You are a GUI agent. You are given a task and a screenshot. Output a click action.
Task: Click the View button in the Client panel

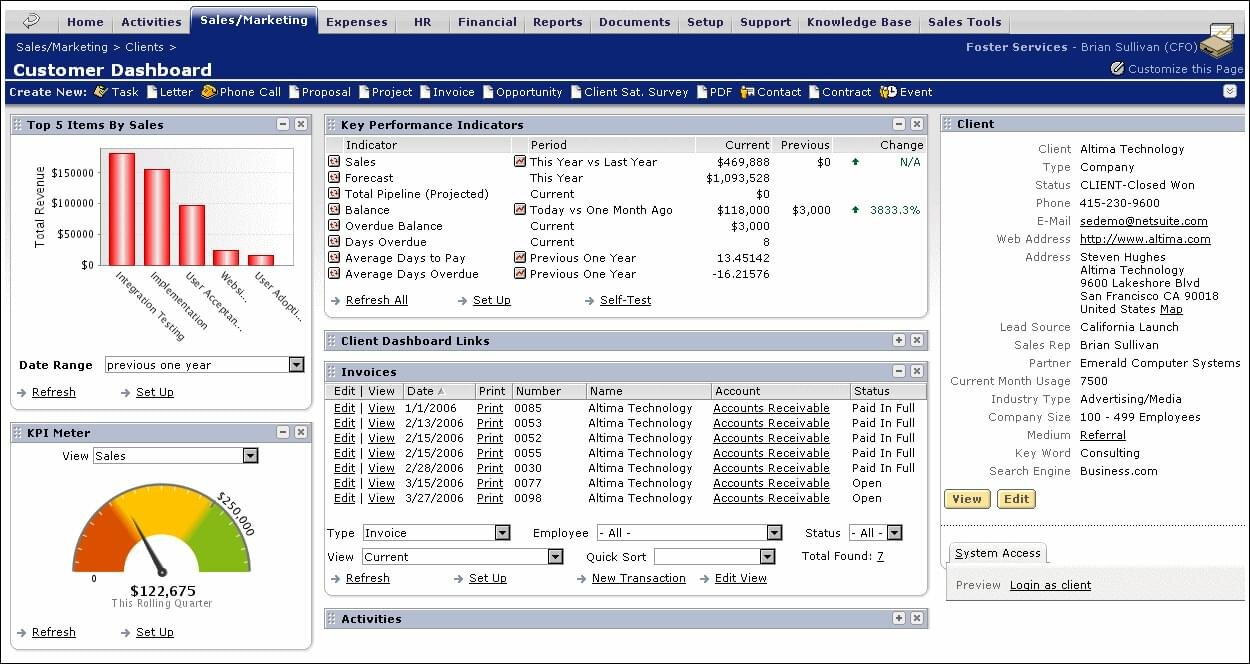click(x=966, y=497)
